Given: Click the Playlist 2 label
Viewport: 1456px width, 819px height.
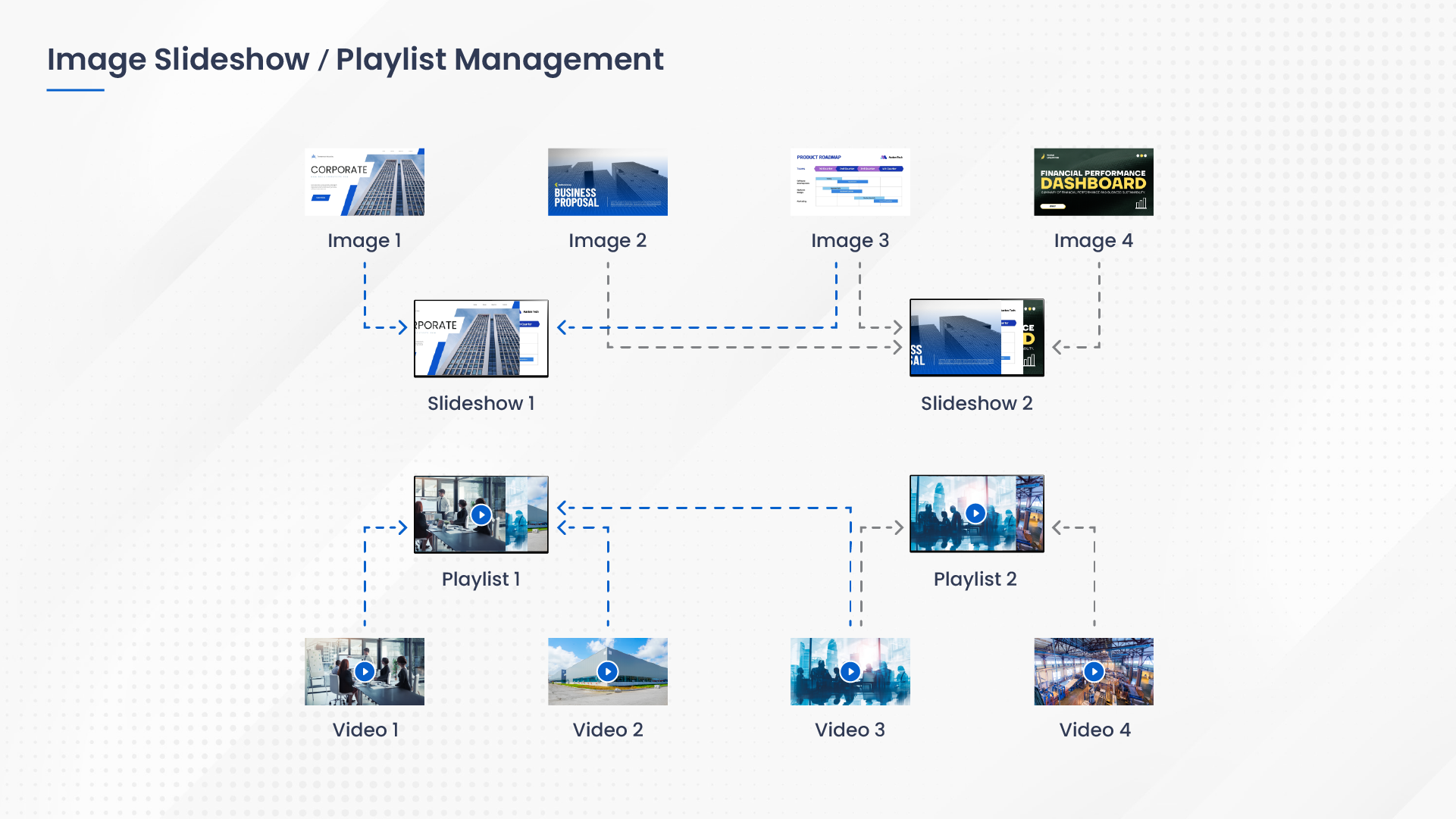Looking at the screenshot, I should pos(975,578).
